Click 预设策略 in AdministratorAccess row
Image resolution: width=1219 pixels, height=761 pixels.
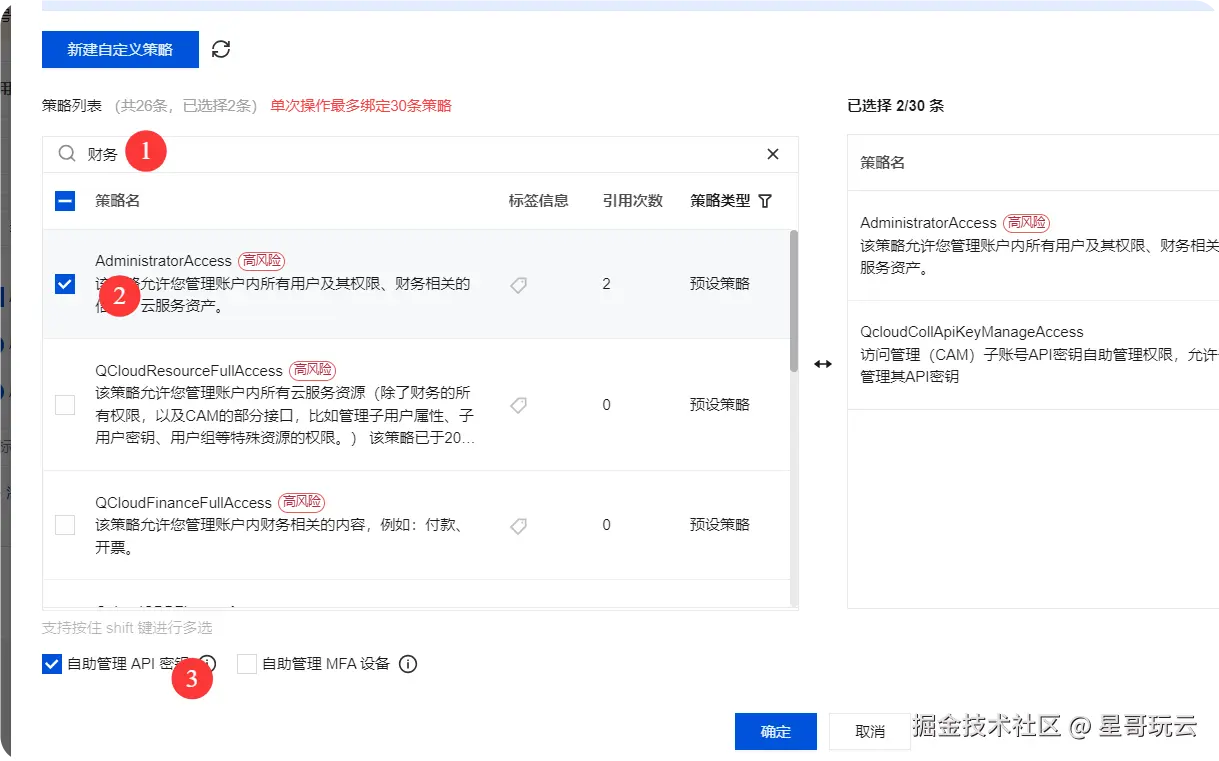pos(720,284)
